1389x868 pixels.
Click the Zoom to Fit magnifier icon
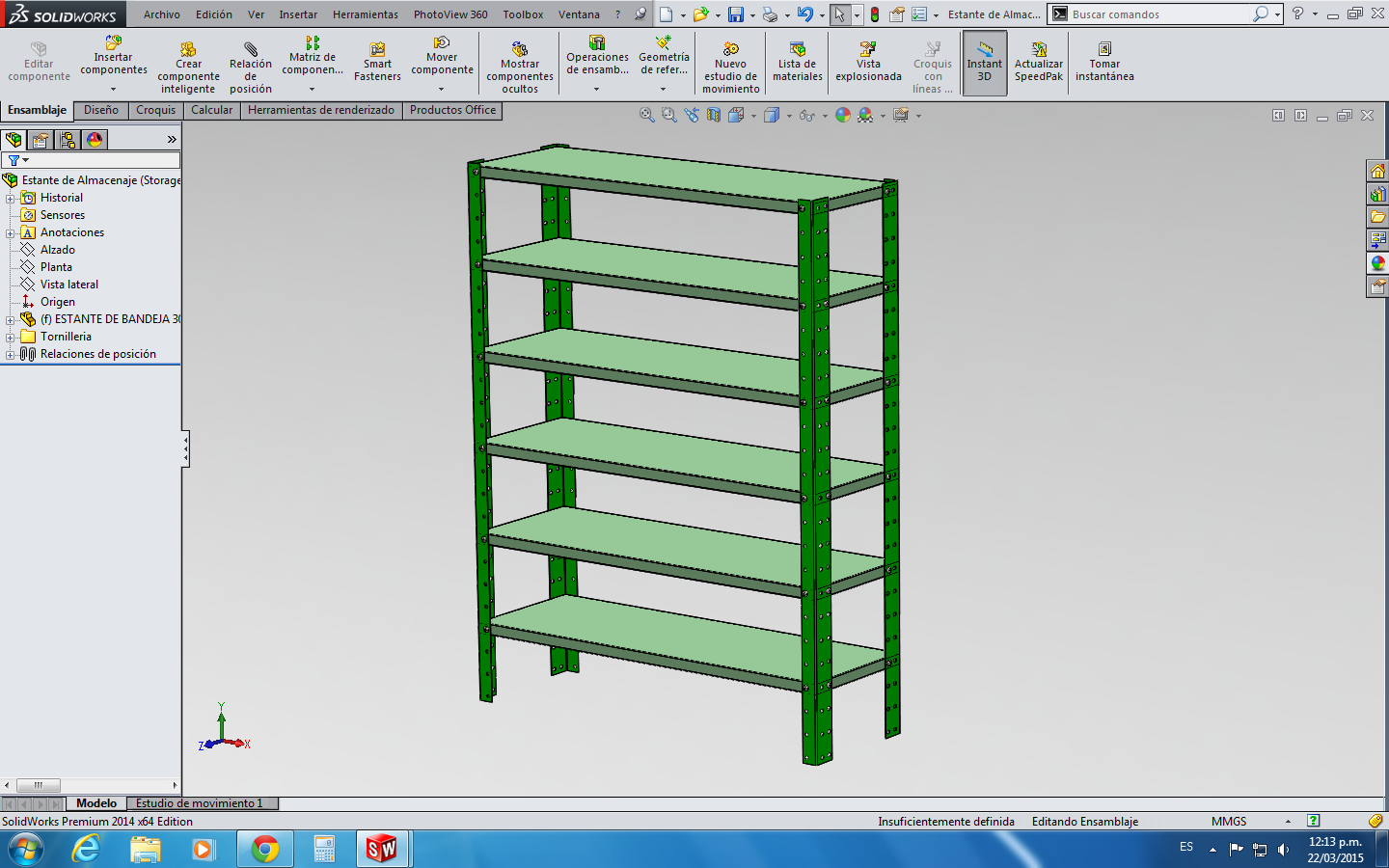(x=647, y=115)
